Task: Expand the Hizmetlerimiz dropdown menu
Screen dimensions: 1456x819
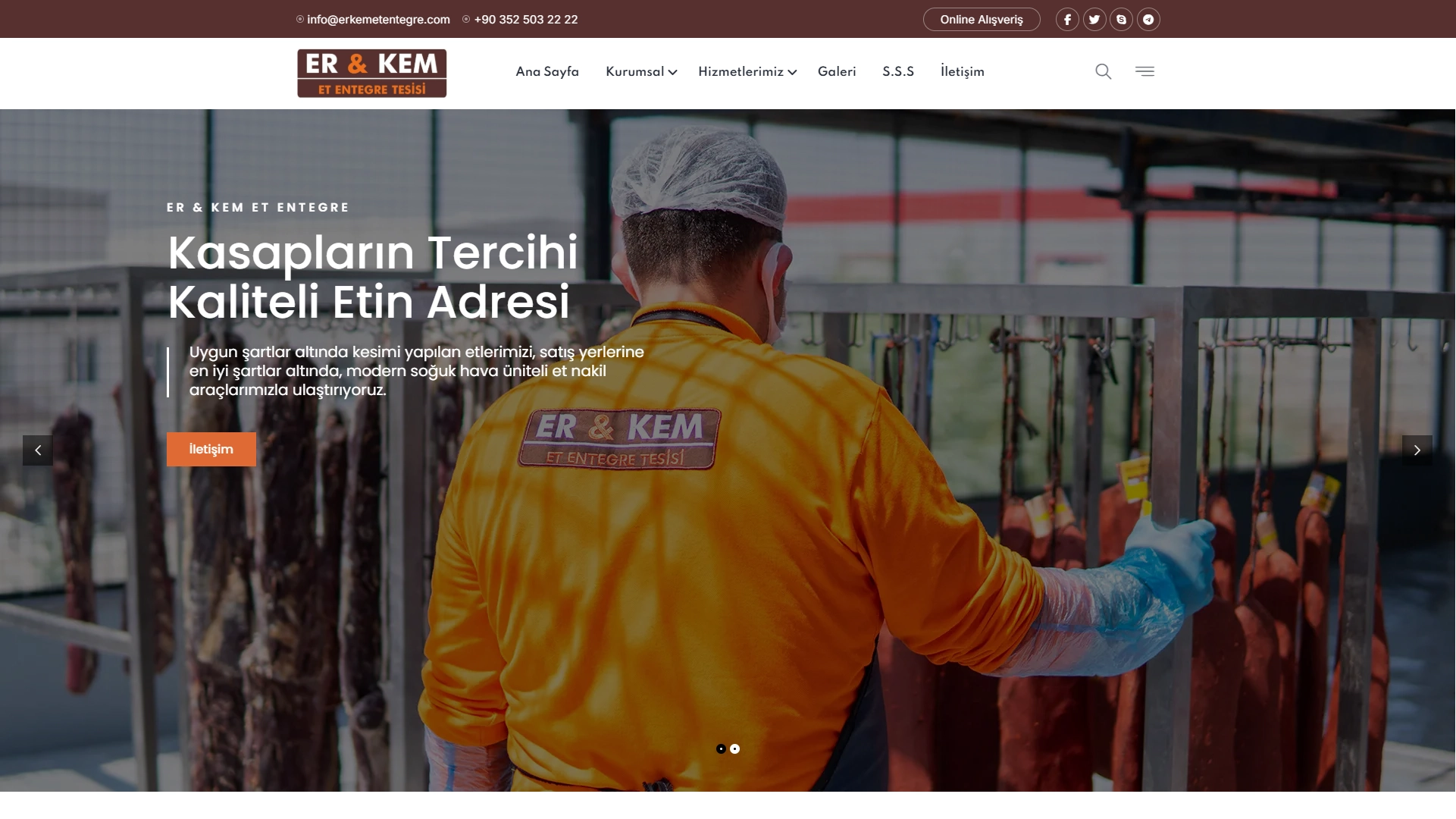Action: (747, 72)
